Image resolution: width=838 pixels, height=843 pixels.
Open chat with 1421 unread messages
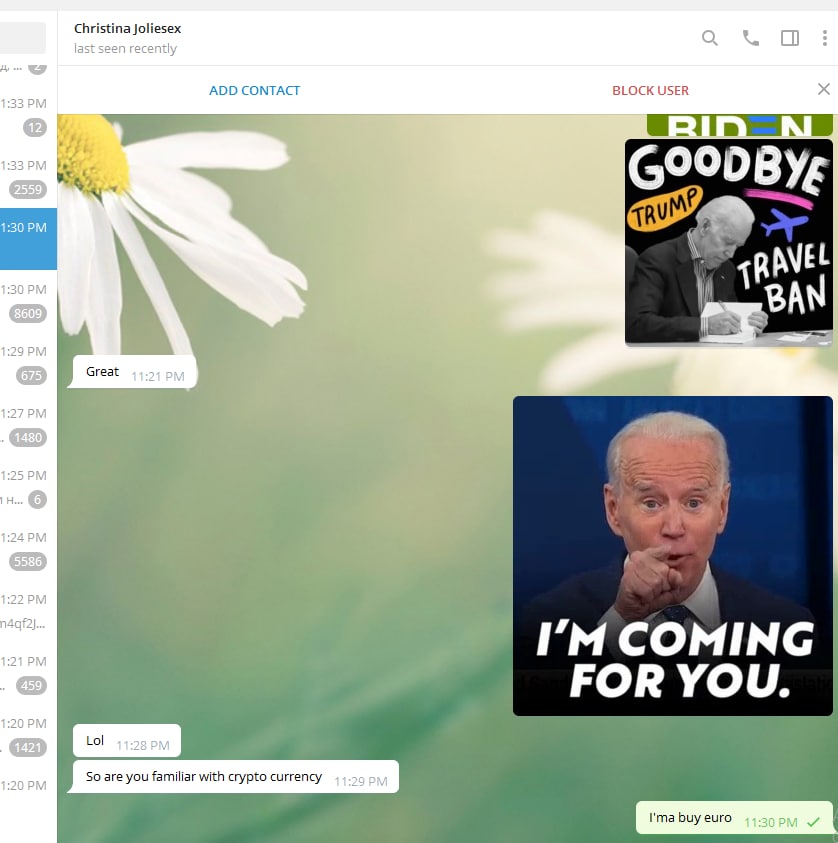coord(28,735)
